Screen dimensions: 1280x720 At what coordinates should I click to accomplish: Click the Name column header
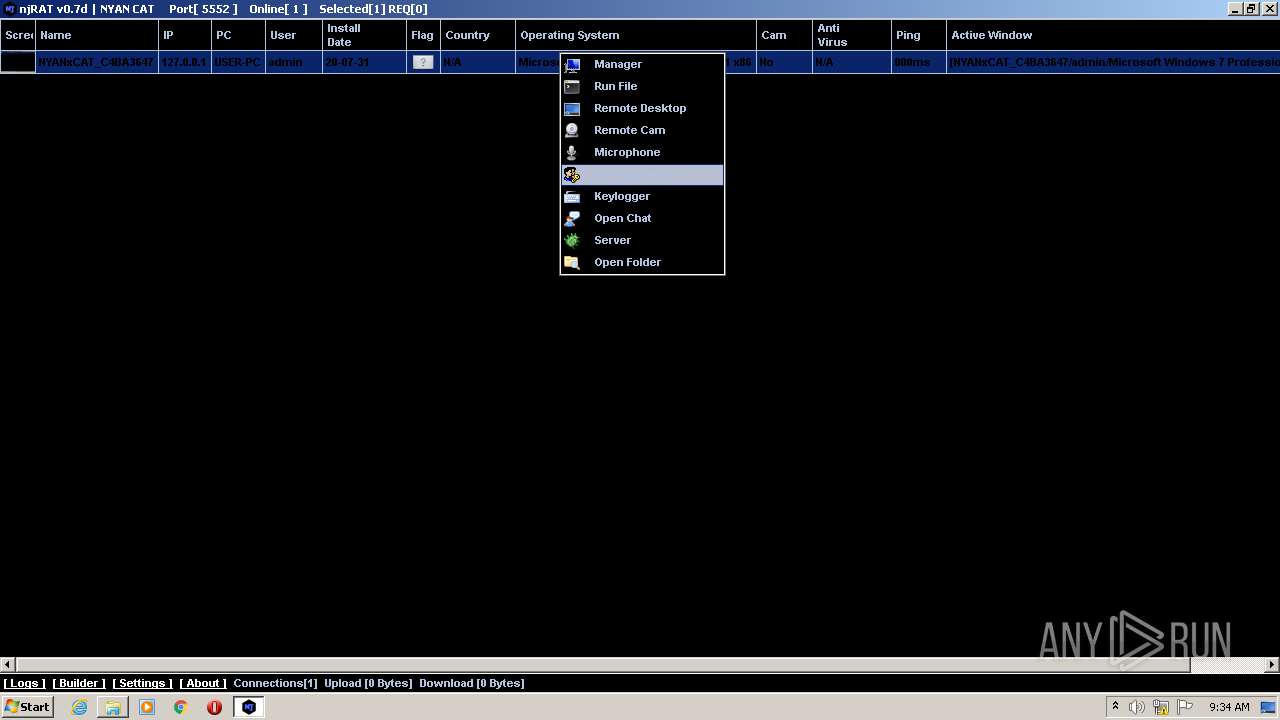coord(97,35)
